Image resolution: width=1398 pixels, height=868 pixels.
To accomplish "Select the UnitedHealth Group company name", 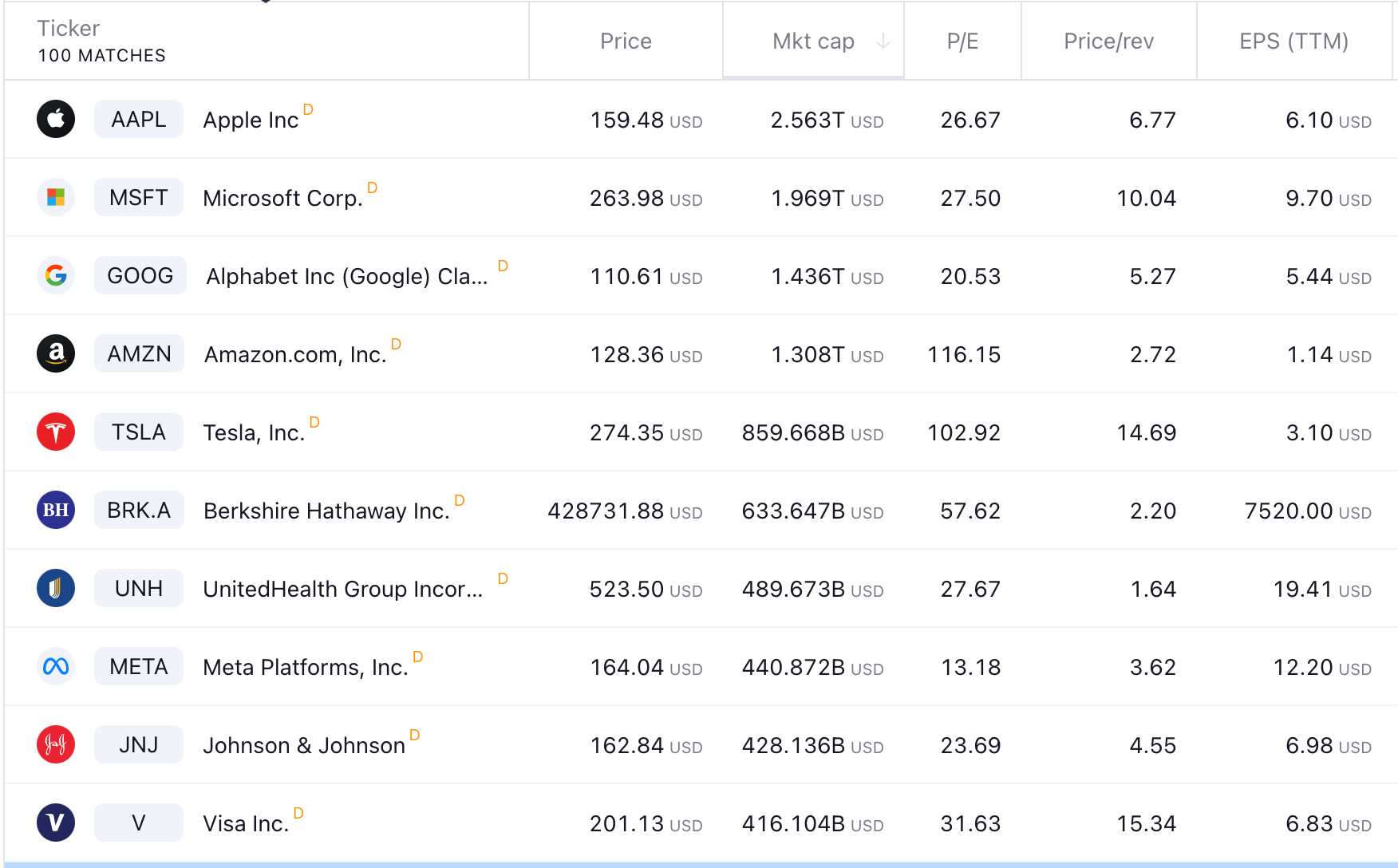I will [343, 590].
